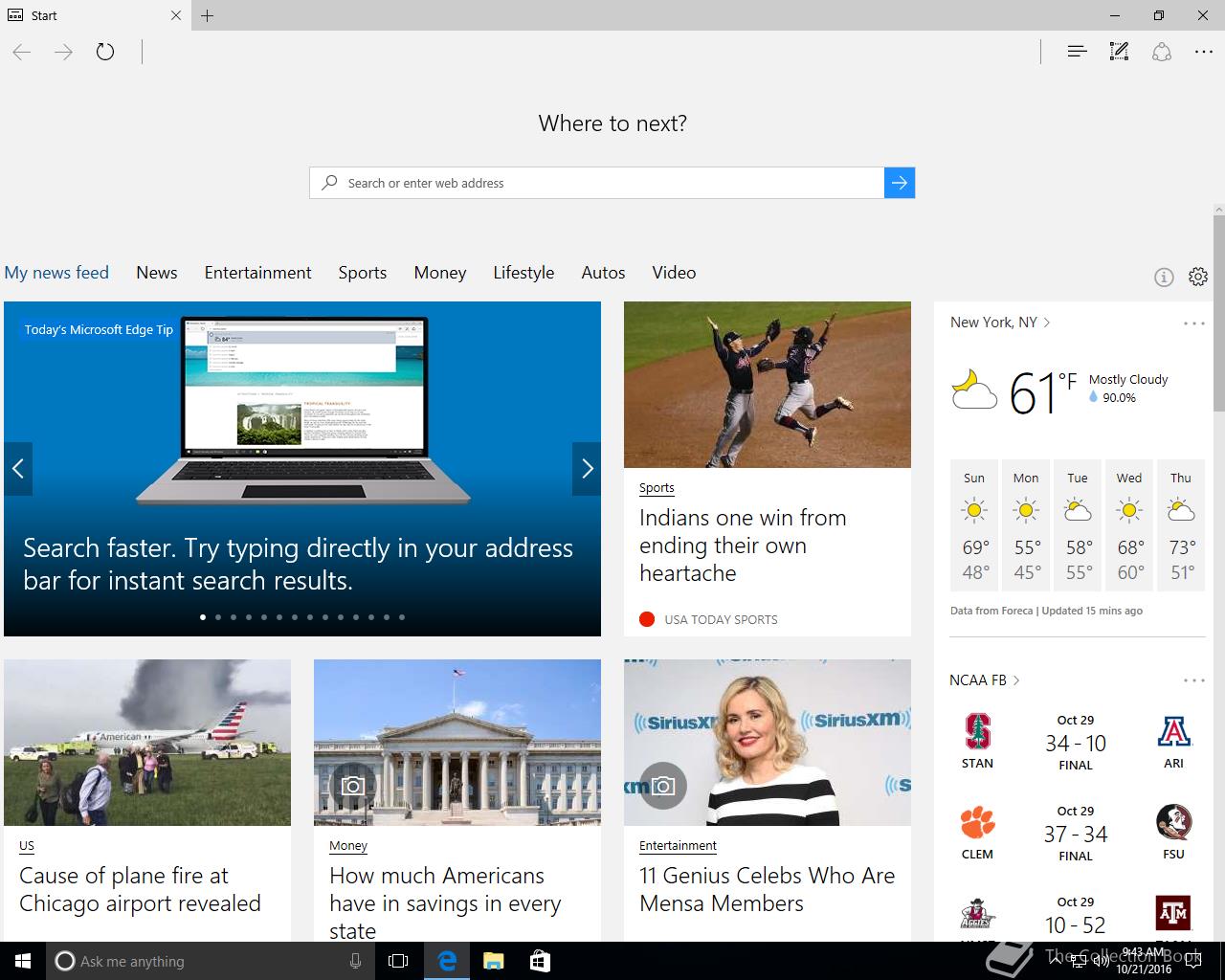Screen dimensions: 1225x980
Task: Switch to Video tab
Action: point(674,273)
